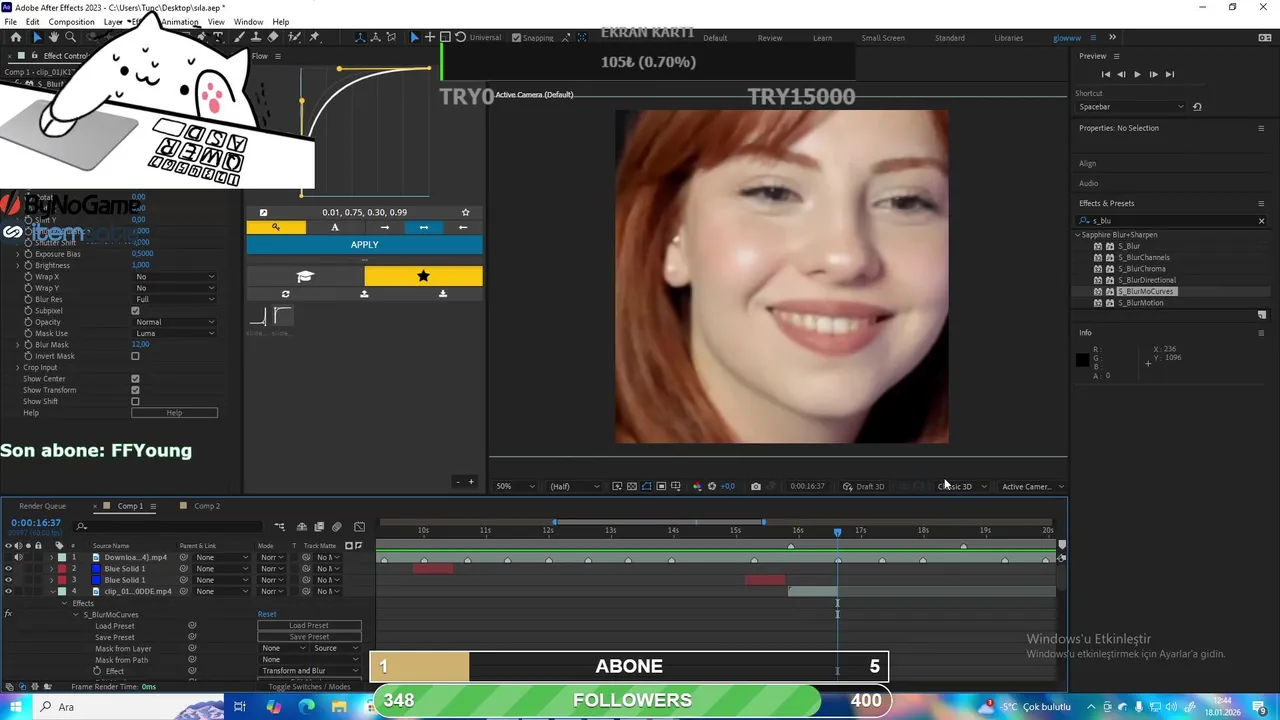
Task: Toggle the Snapping checkbox in toolbar
Action: [x=516, y=38]
